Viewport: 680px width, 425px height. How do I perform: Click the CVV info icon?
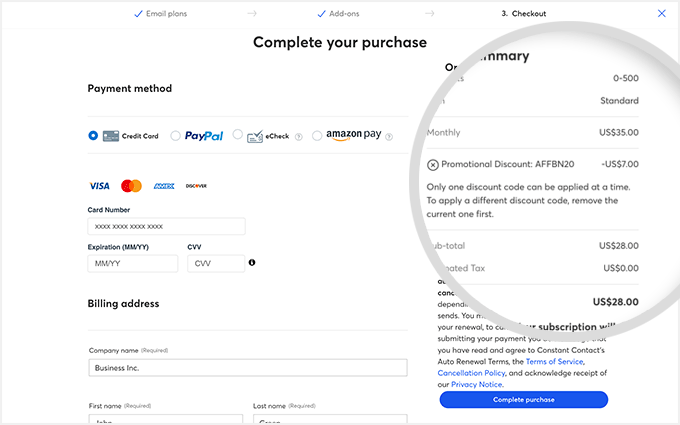(252, 263)
